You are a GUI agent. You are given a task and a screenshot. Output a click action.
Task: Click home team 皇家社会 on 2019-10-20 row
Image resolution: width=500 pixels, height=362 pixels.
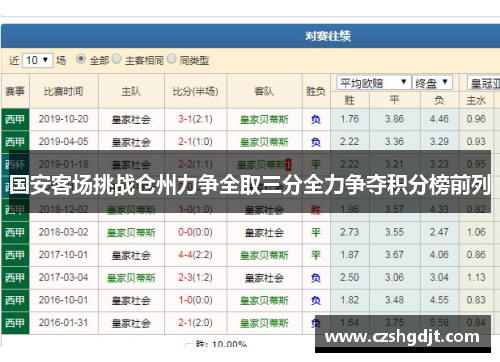[131, 119]
